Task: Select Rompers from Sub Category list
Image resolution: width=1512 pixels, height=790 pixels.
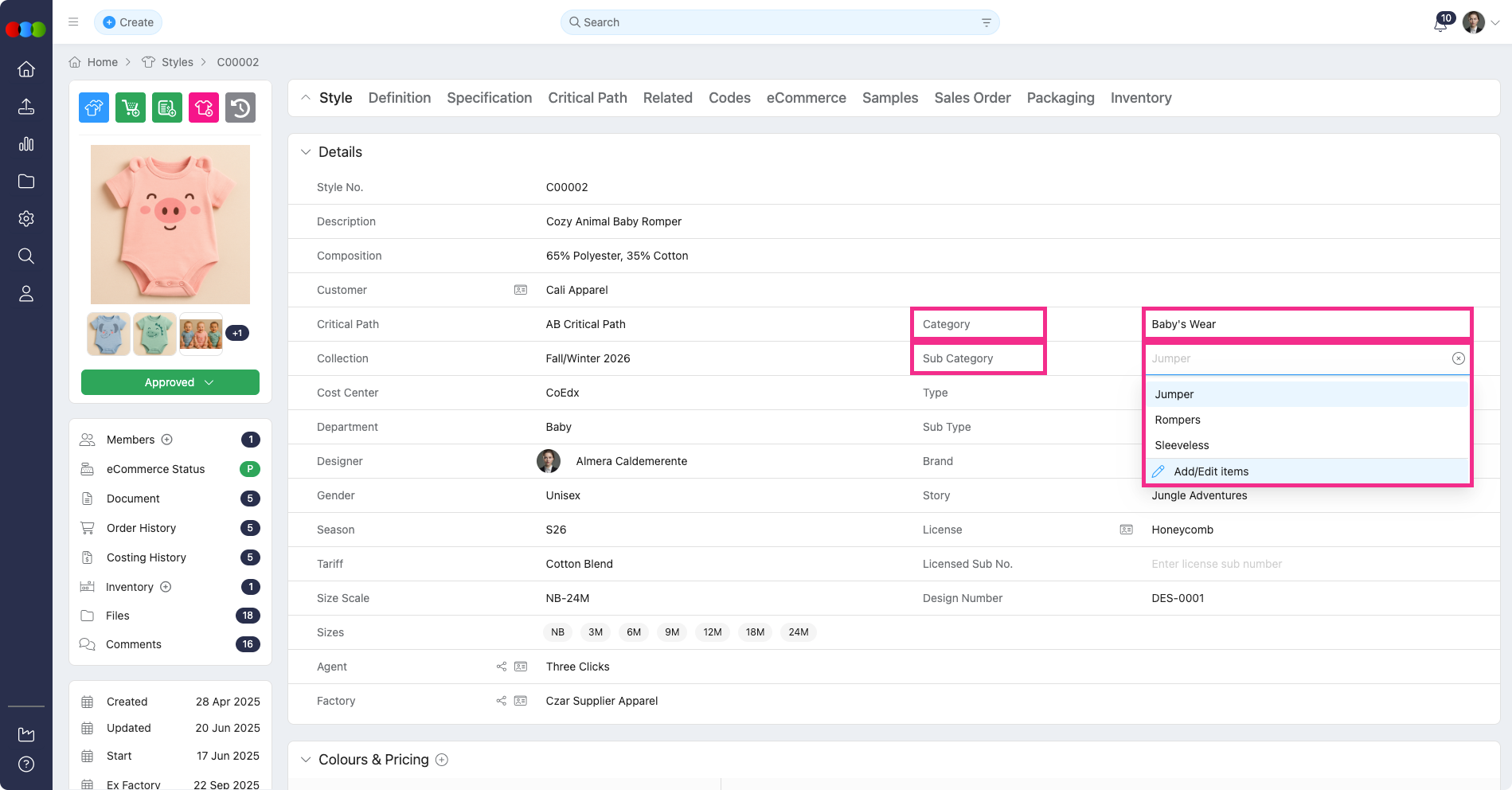Action: pos(1178,420)
